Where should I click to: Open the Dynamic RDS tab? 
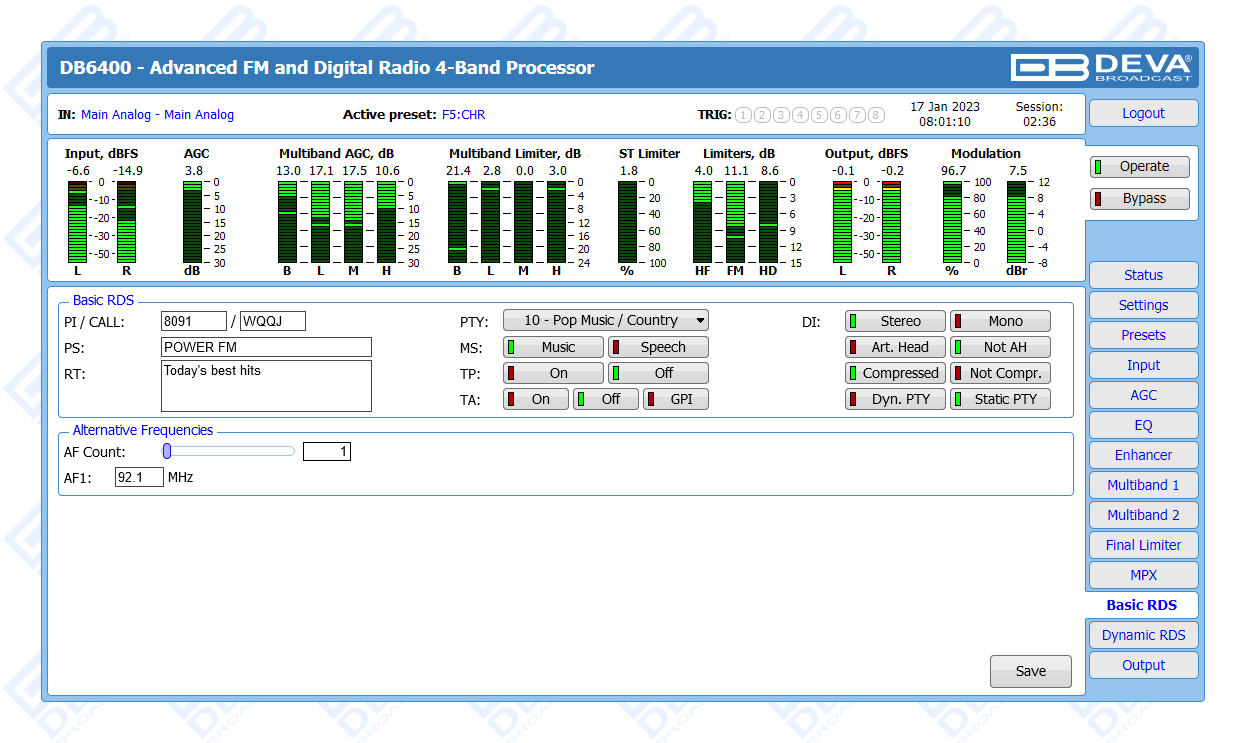click(1143, 635)
